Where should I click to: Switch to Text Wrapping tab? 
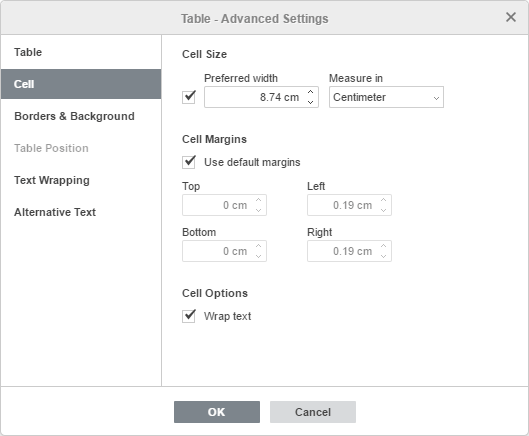(81, 180)
